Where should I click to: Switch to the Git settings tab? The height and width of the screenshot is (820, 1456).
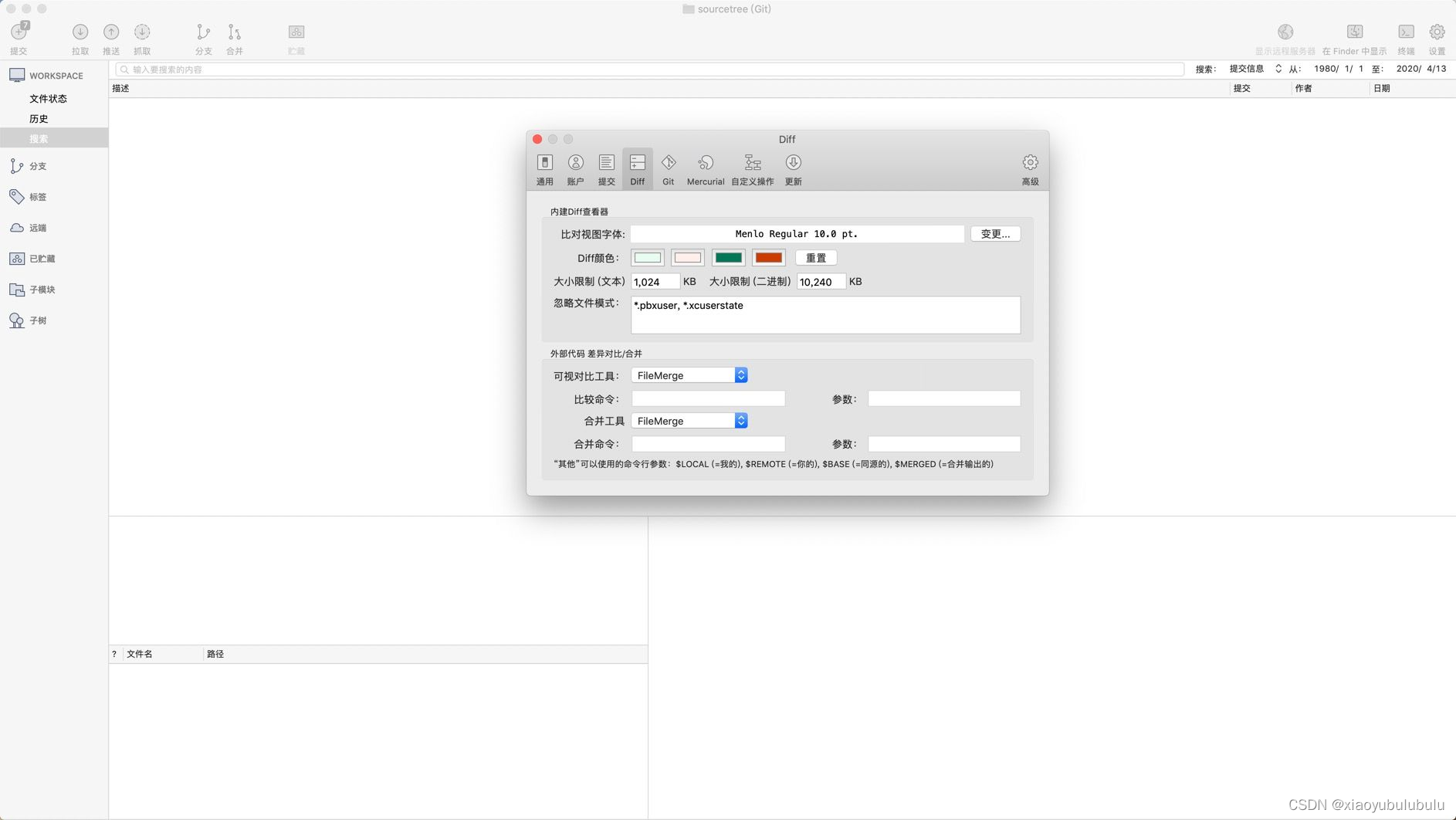point(669,168)
